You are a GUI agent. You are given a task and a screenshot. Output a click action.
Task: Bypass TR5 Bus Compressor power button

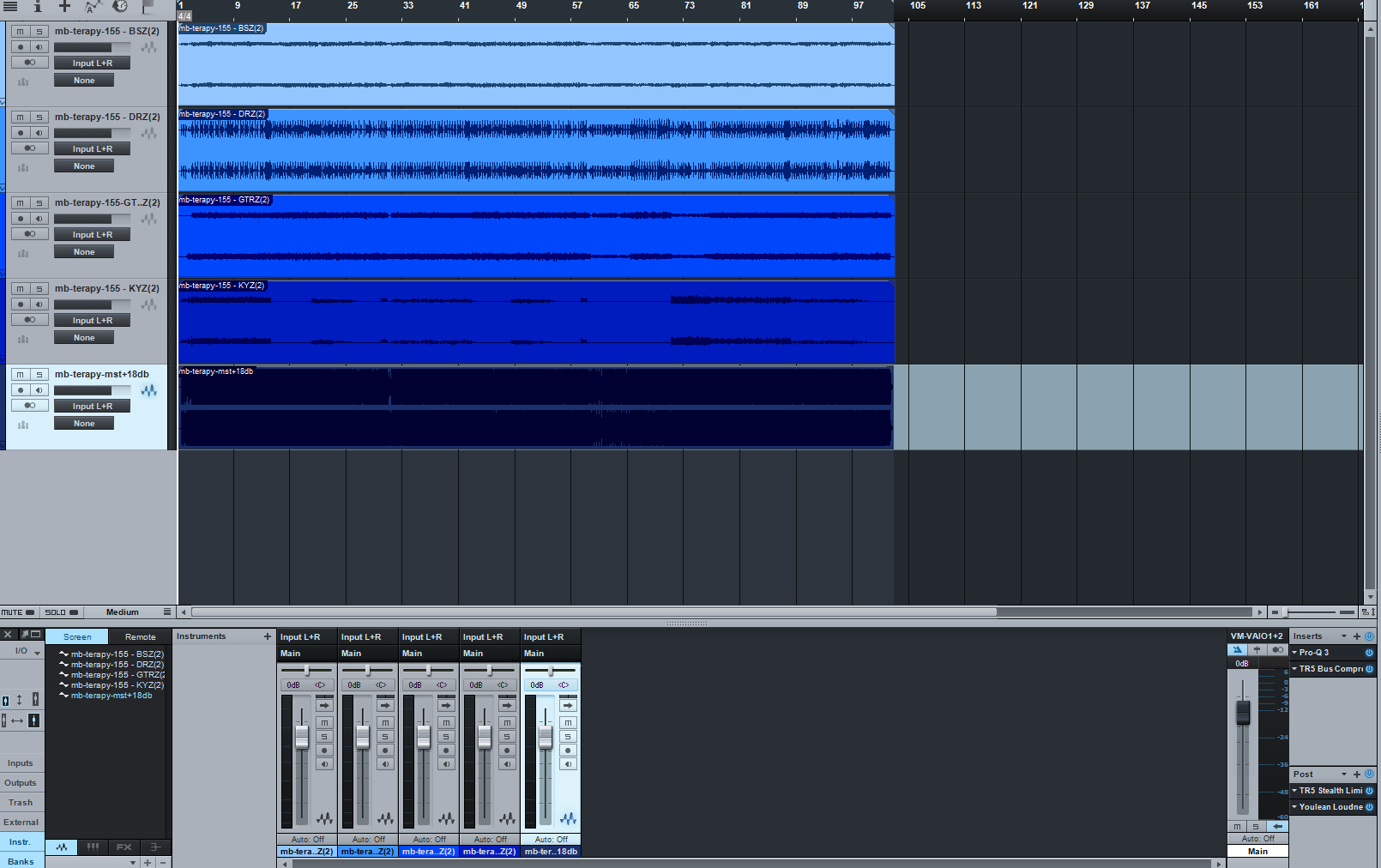1369,669
